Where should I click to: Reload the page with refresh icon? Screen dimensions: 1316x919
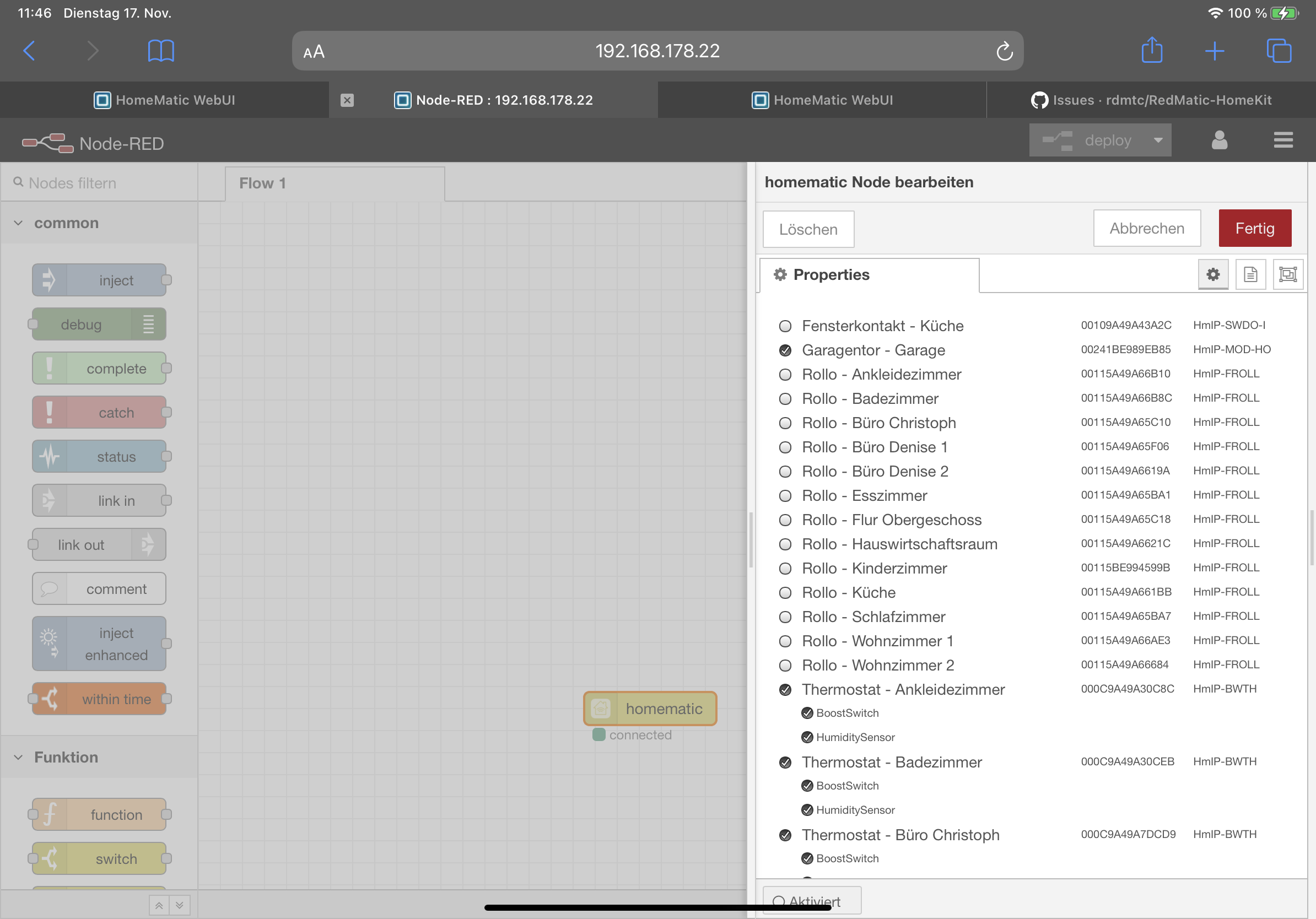click(x=1004, y=51)
